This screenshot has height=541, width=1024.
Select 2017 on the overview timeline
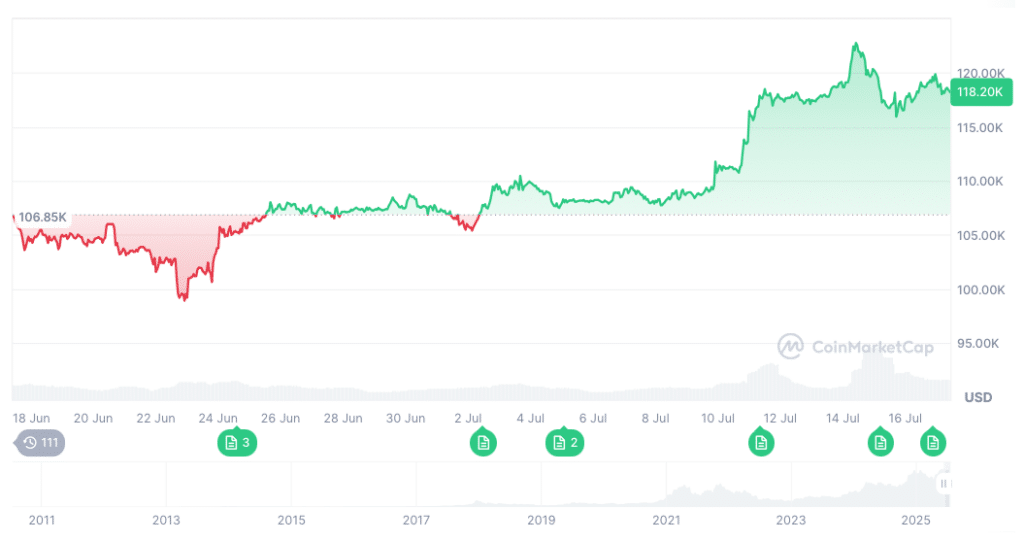416,520
